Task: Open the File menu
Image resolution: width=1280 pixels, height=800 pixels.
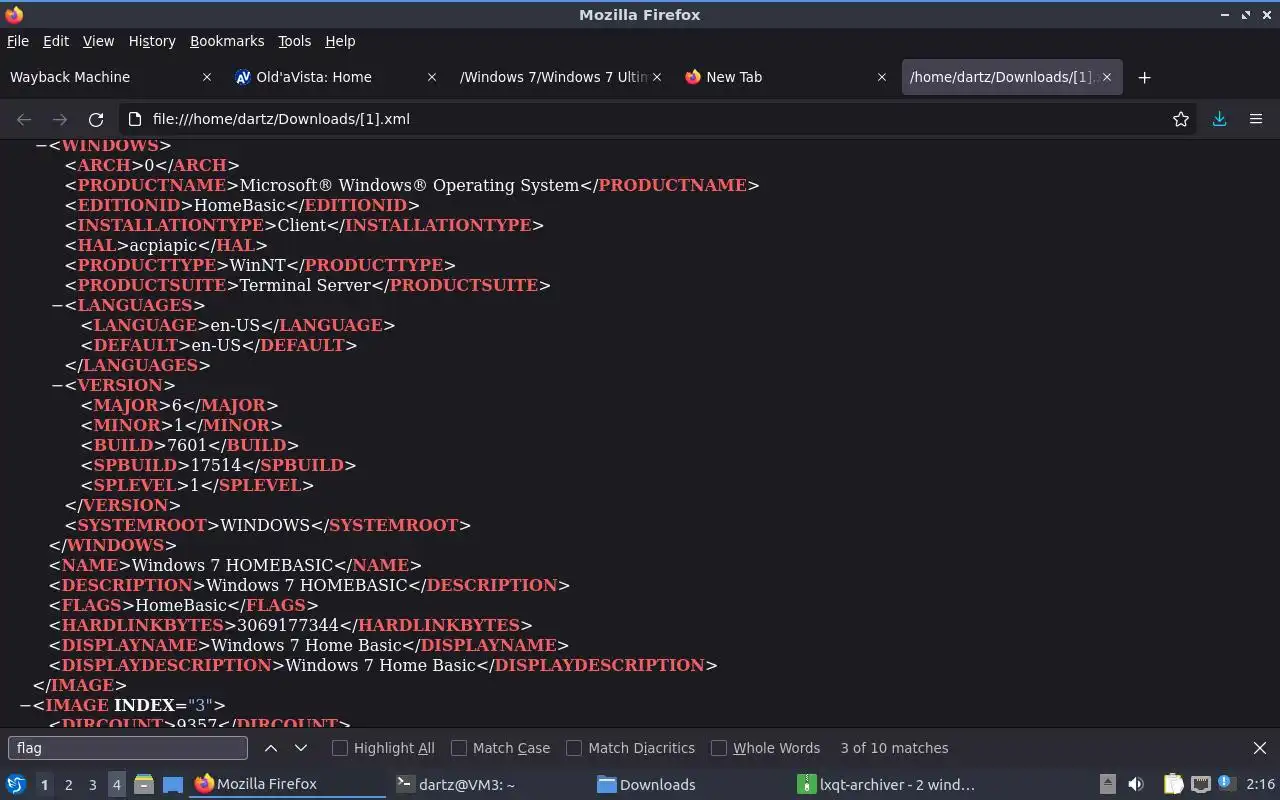Action: [18, 41]
